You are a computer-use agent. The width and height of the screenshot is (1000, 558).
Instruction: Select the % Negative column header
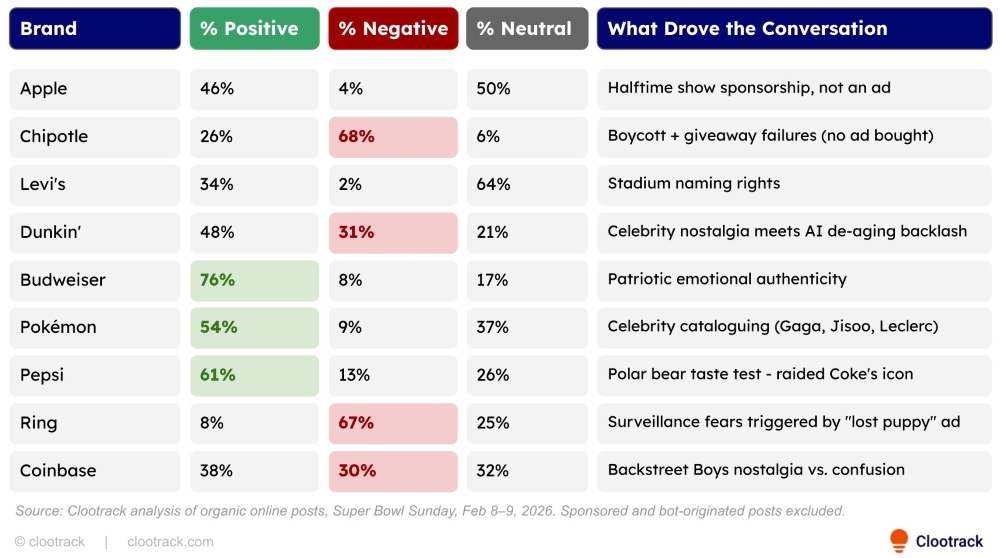pos(393,29)
